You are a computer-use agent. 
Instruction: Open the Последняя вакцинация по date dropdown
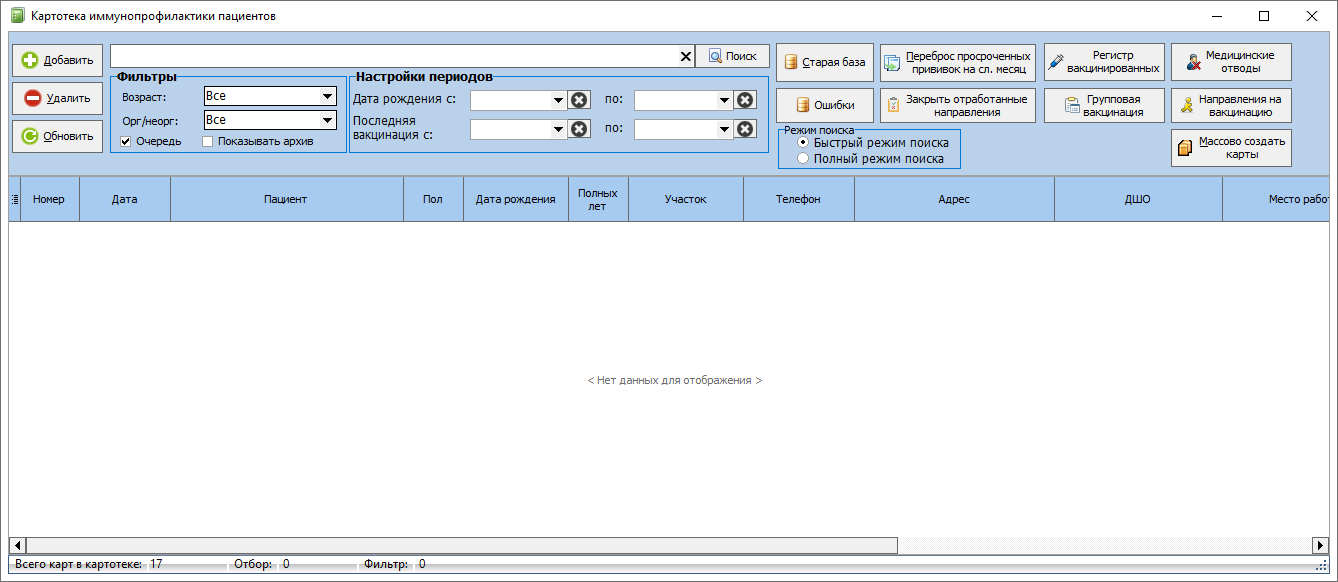click(x=724, y=129)
